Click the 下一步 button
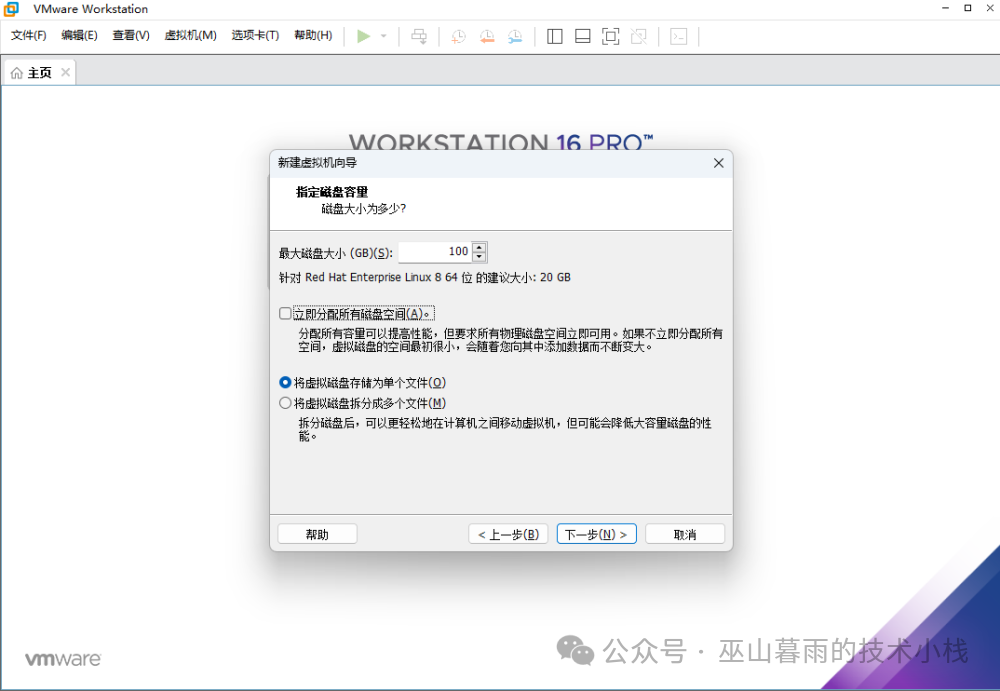This screenshot has width=1000, height=691. click(x=596, y=533)
